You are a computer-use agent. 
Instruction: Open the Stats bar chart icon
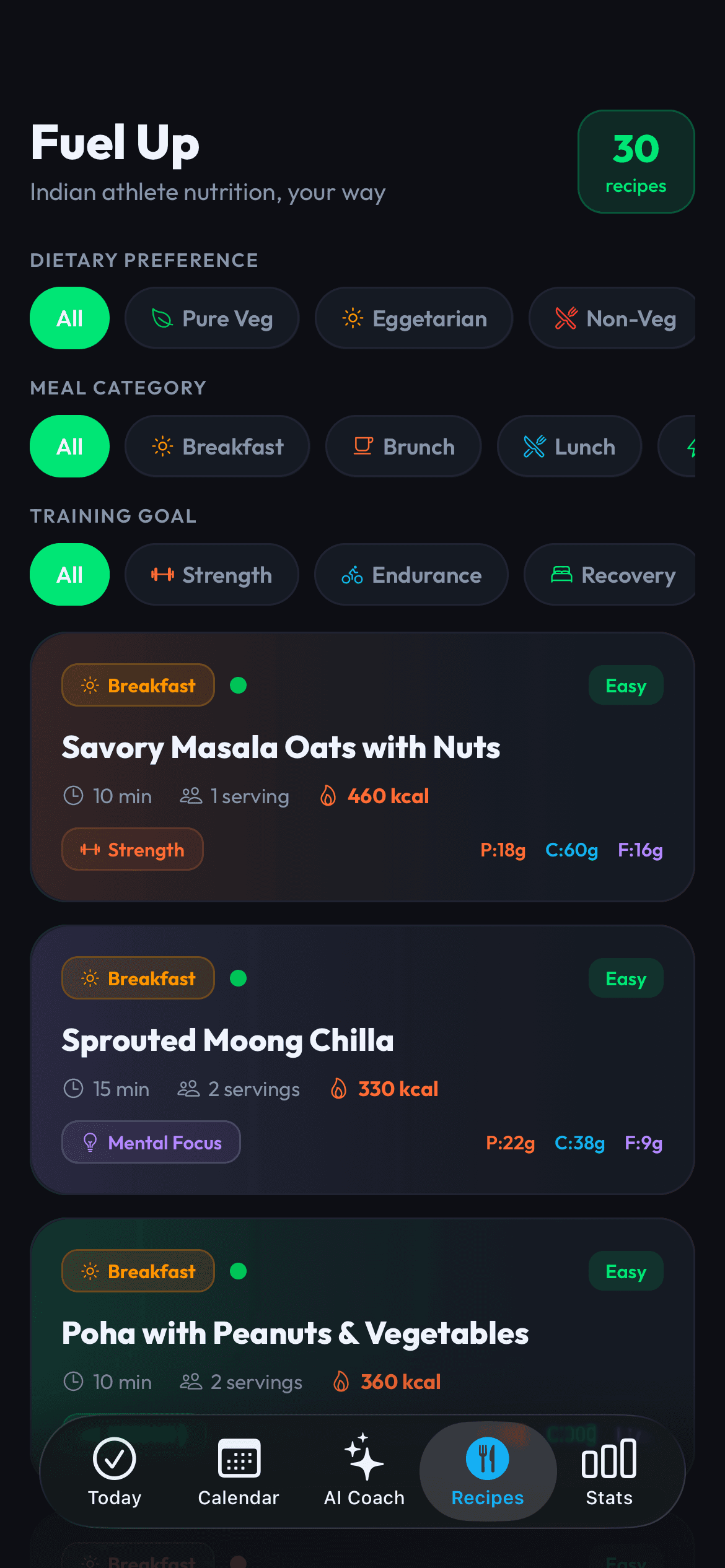609,1459
